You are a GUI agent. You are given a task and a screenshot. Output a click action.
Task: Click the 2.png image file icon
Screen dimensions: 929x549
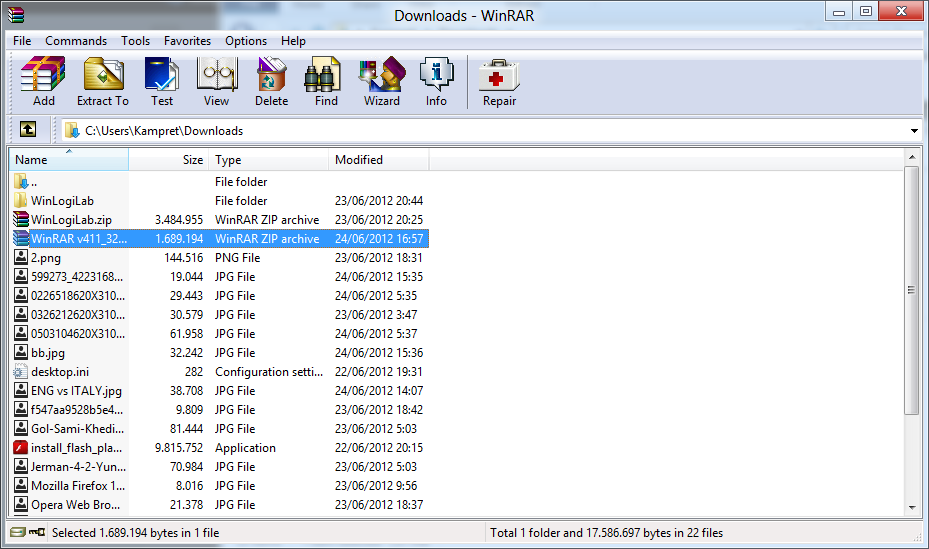[x=21, y=258]
